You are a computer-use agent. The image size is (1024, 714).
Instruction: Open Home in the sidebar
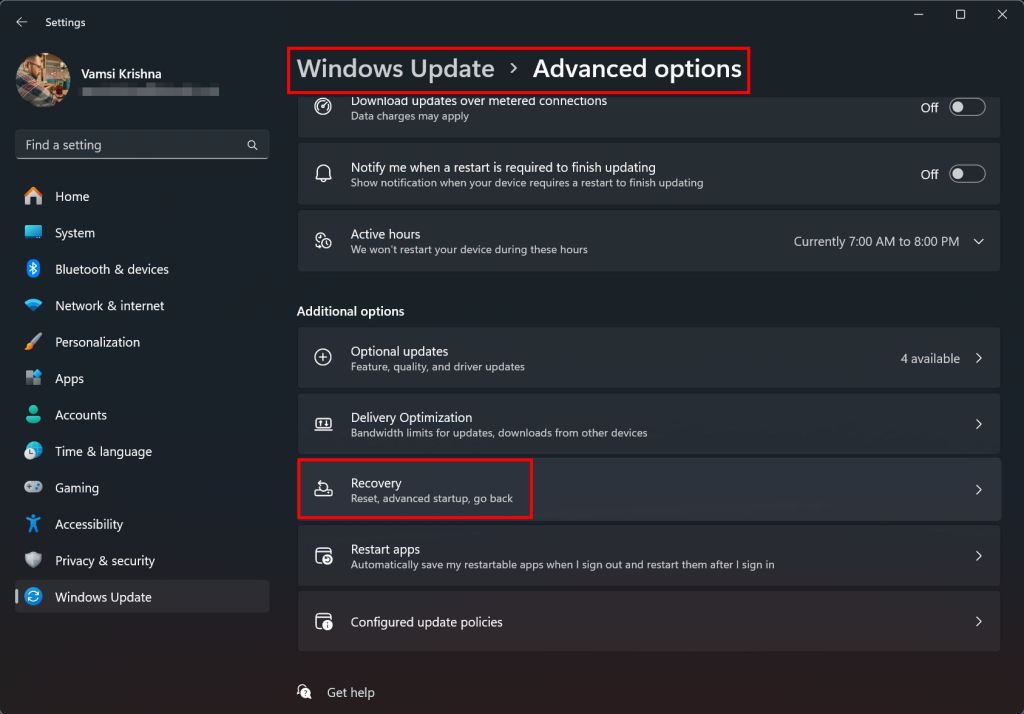tap(142, 196)
